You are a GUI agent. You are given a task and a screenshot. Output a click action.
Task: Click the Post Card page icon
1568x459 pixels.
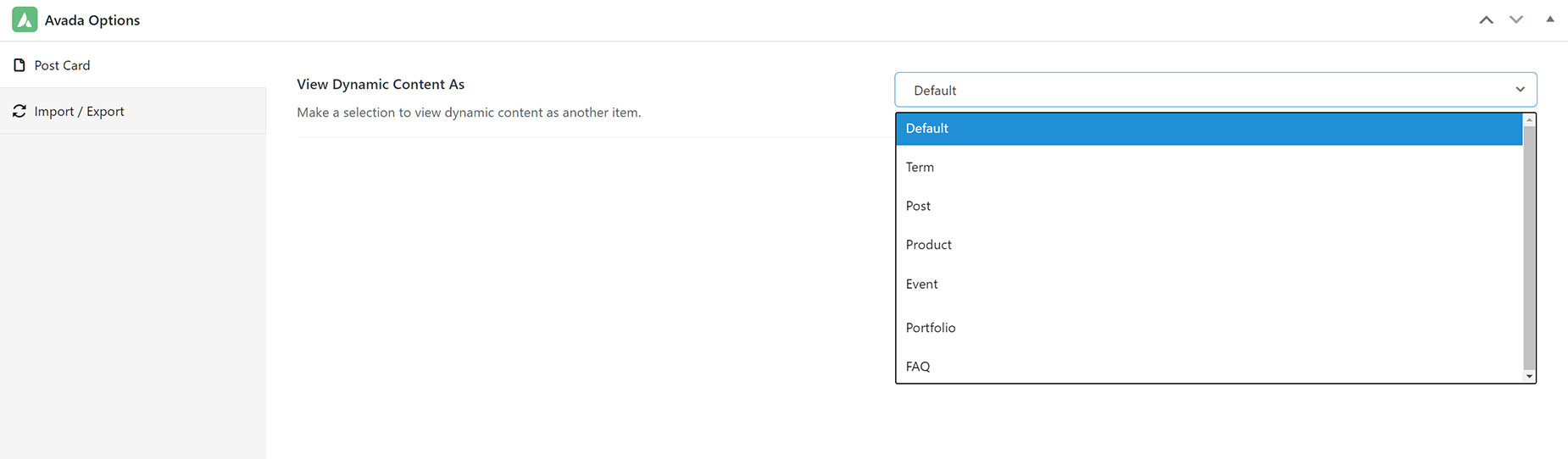click(x=19, y=65)
